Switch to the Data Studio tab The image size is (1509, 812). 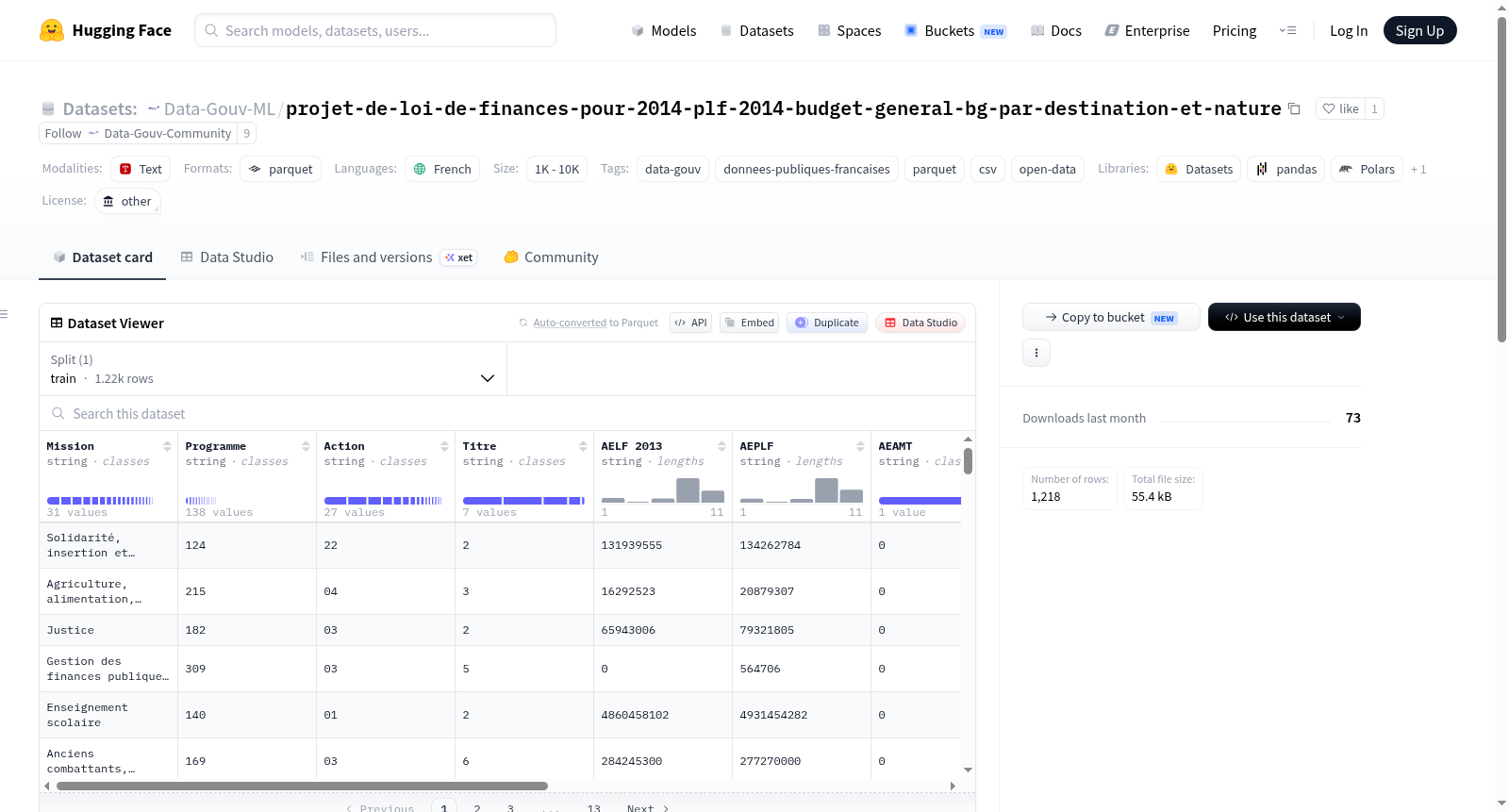coord(227,257)
